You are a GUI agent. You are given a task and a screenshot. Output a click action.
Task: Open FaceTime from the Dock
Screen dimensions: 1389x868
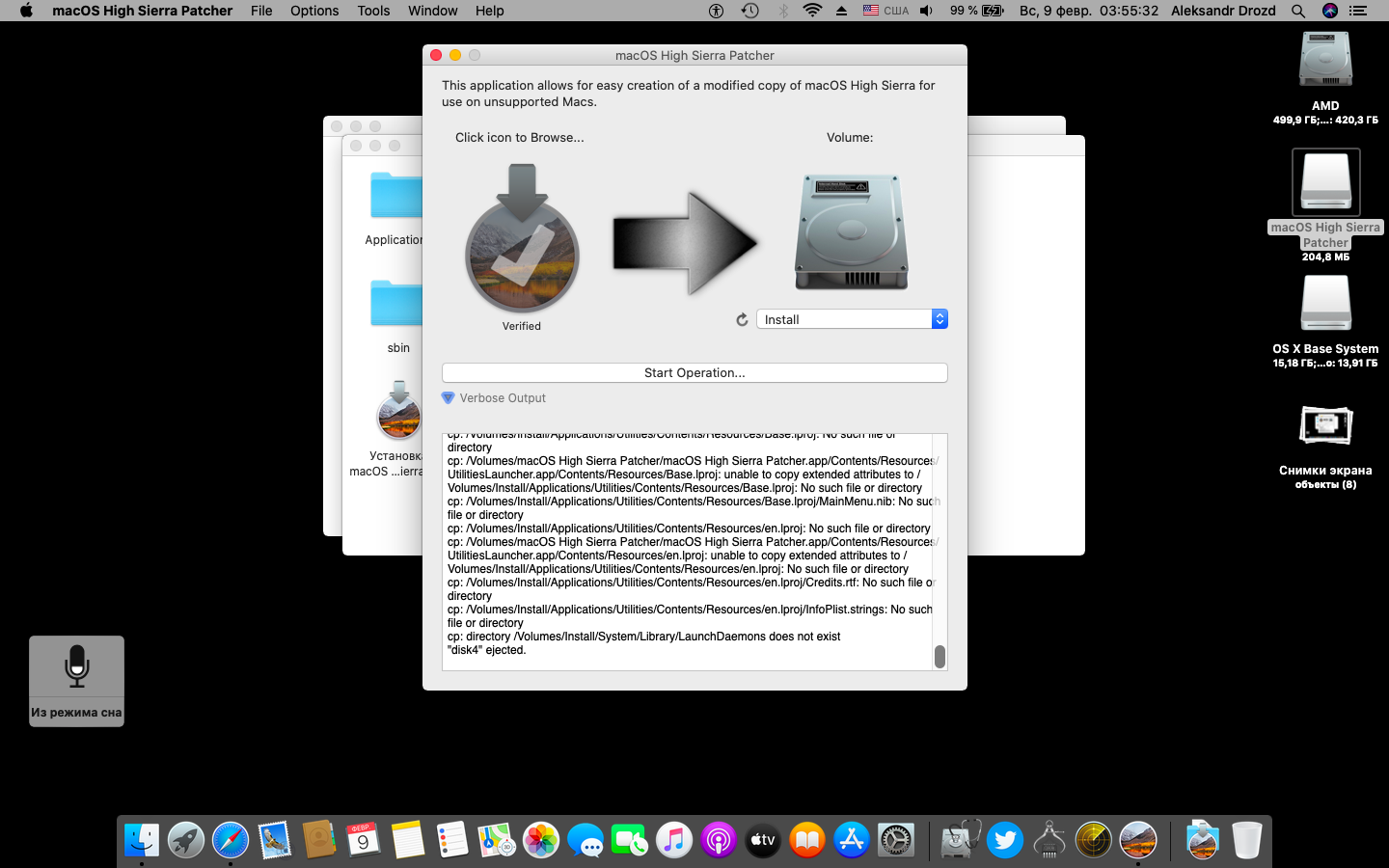click(x=630, y=840)
